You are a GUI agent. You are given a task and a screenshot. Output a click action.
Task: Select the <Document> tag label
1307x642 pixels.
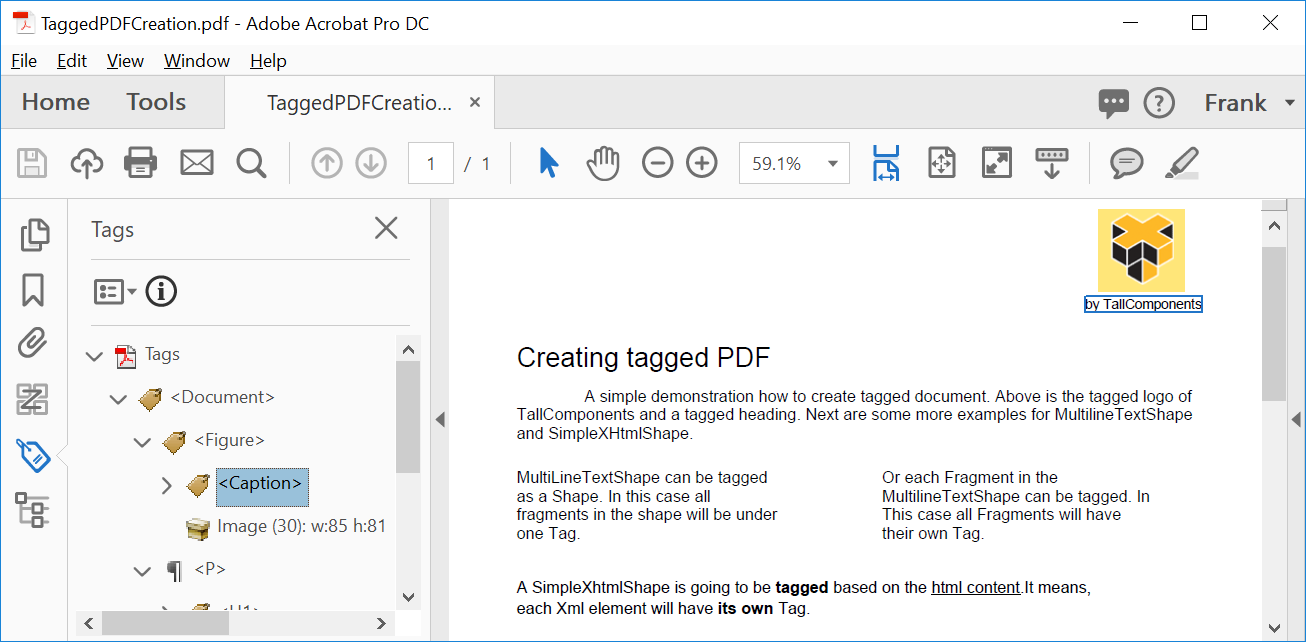click(222, 397)
